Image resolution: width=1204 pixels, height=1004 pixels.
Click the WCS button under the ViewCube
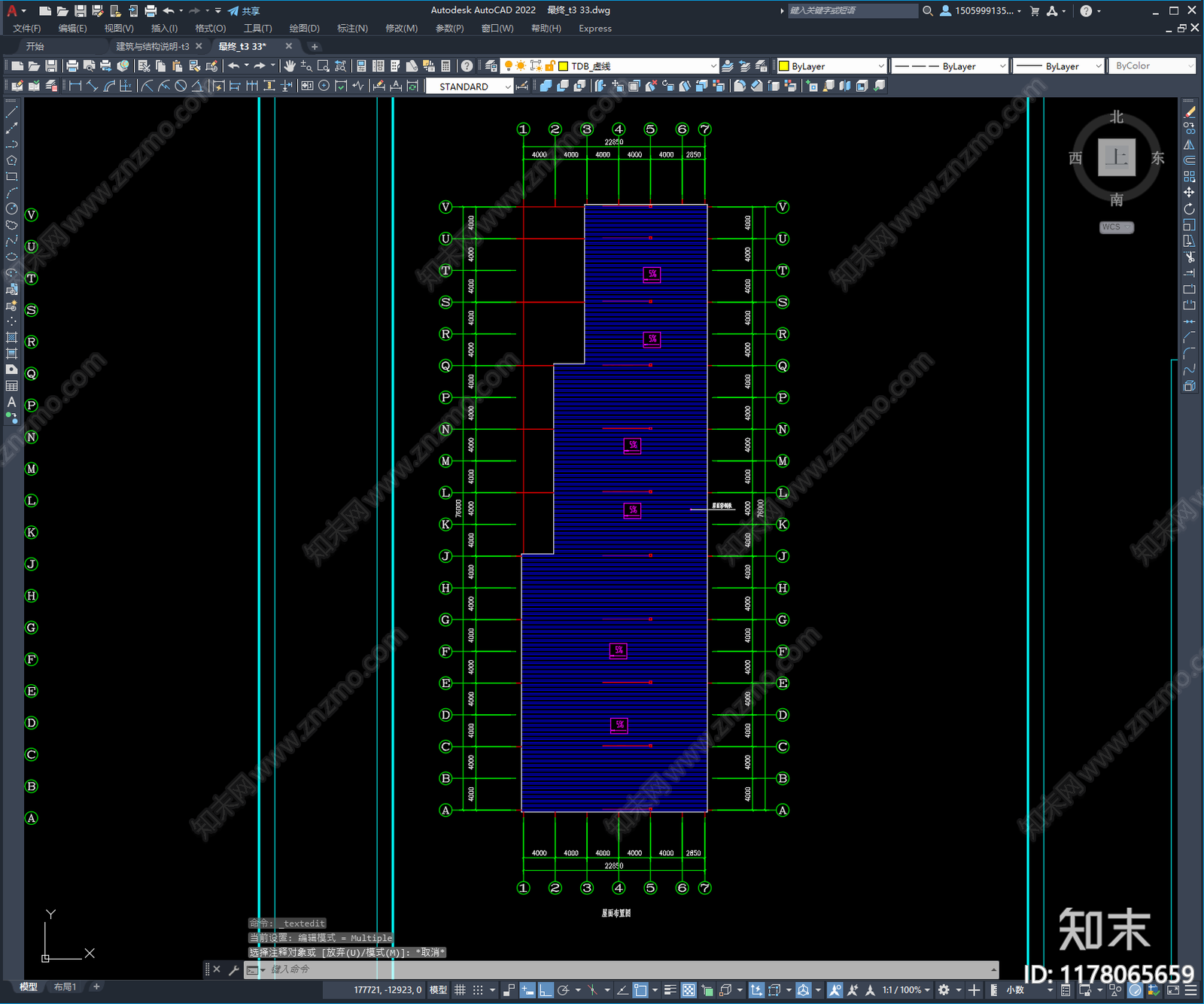(x=1116, y=227)
